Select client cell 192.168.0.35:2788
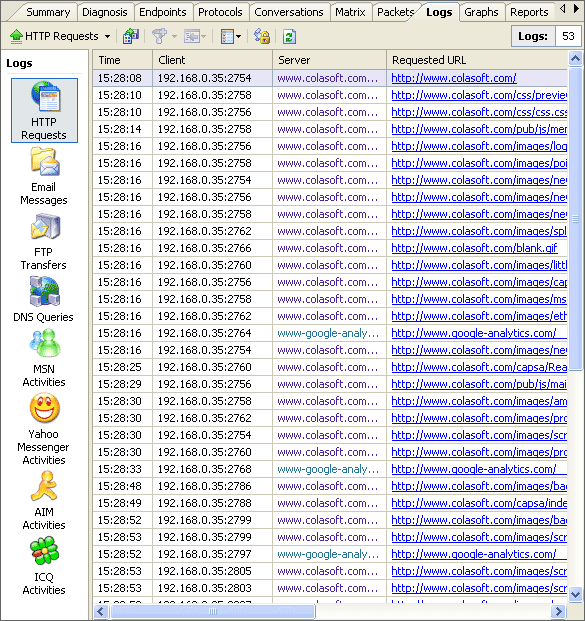The height and width of the screenshot is (621, 585). (x=212, y=503)
